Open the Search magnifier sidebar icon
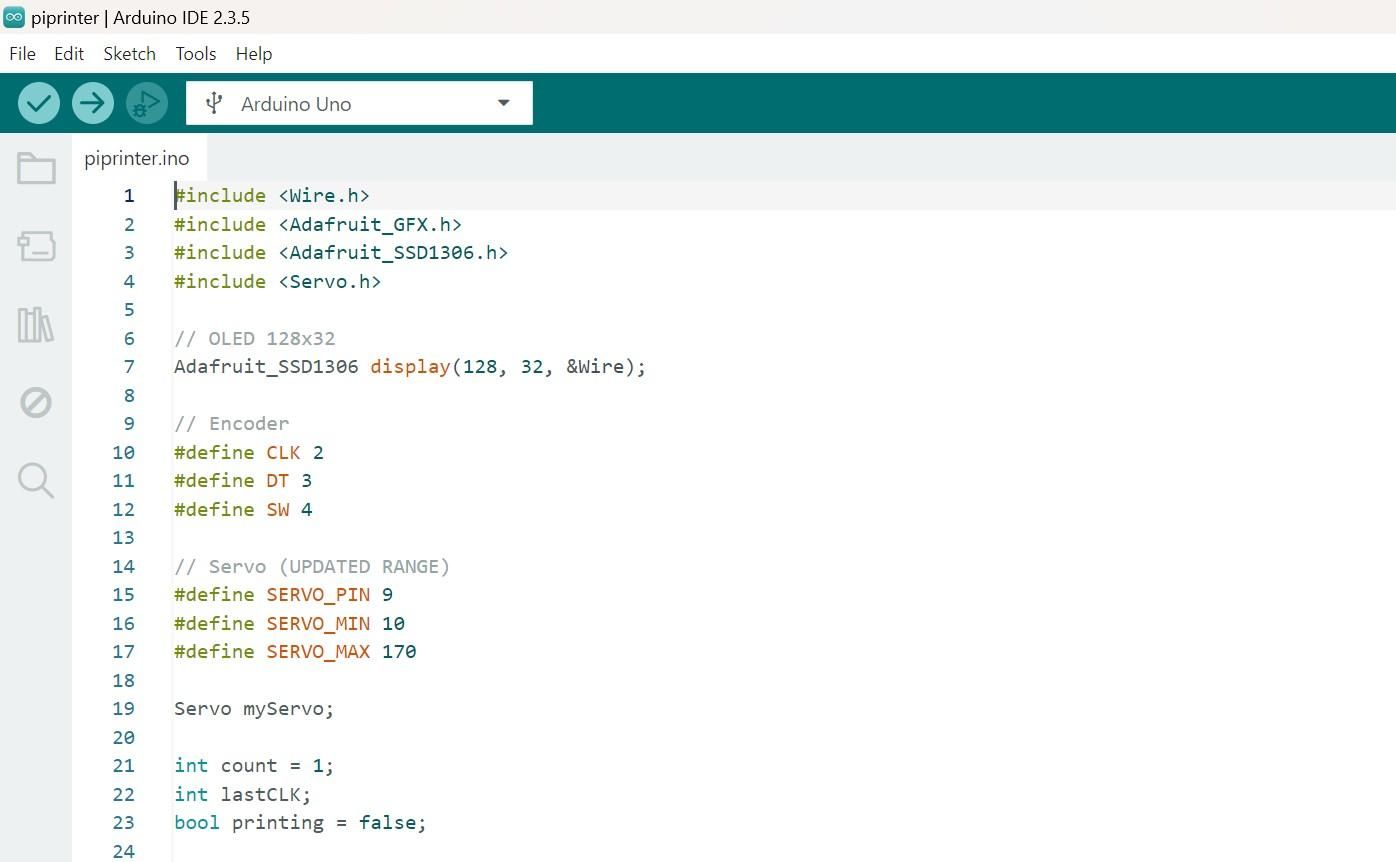The width and height of the screenshot is (1396, 862). point(36,481)
